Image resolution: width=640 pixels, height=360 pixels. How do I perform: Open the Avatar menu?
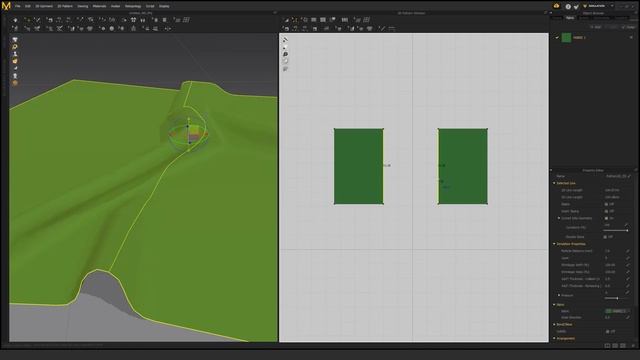coord(116,6)
